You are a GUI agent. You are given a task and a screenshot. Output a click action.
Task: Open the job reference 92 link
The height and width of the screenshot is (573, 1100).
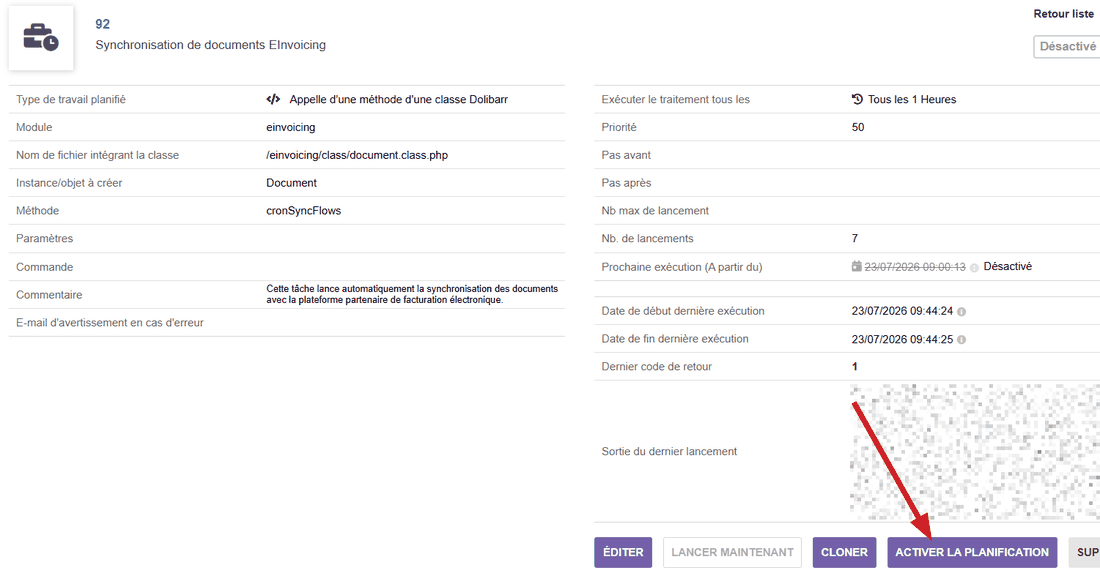tap(102, 24)
